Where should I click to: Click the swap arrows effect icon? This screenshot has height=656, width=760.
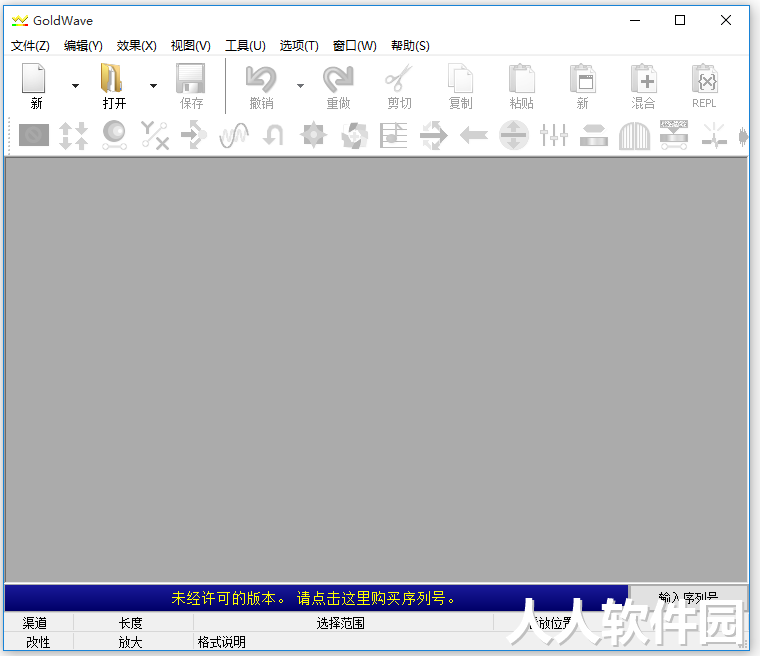click(434, 135)
